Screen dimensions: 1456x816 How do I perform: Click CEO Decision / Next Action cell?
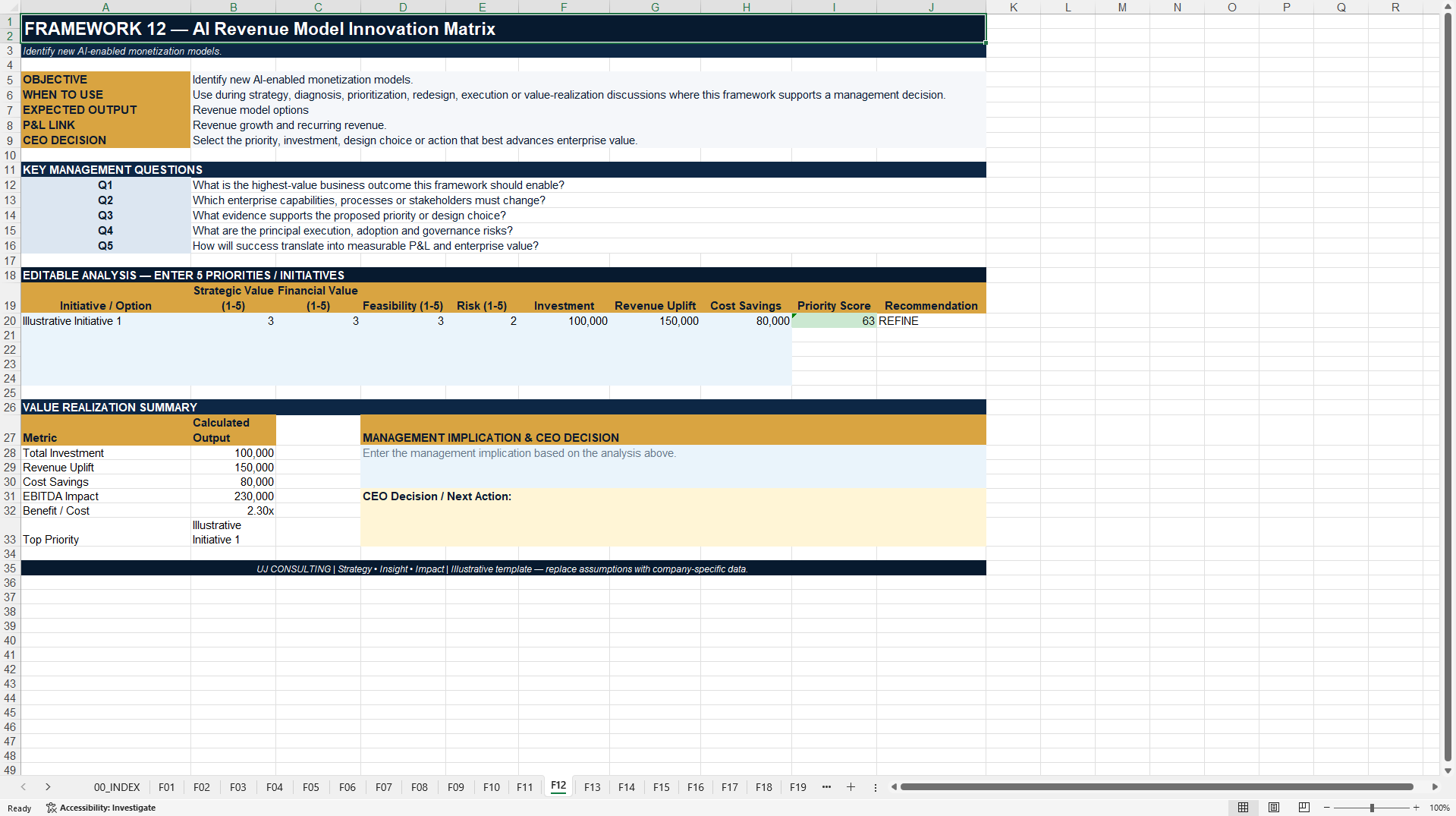click(x=673, y=518)
